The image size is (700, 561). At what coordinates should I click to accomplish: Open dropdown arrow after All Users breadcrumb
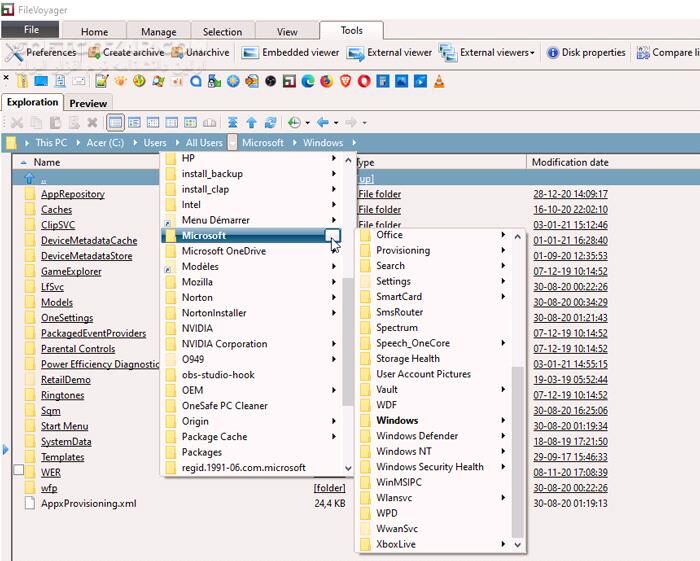tap(232, 143)
